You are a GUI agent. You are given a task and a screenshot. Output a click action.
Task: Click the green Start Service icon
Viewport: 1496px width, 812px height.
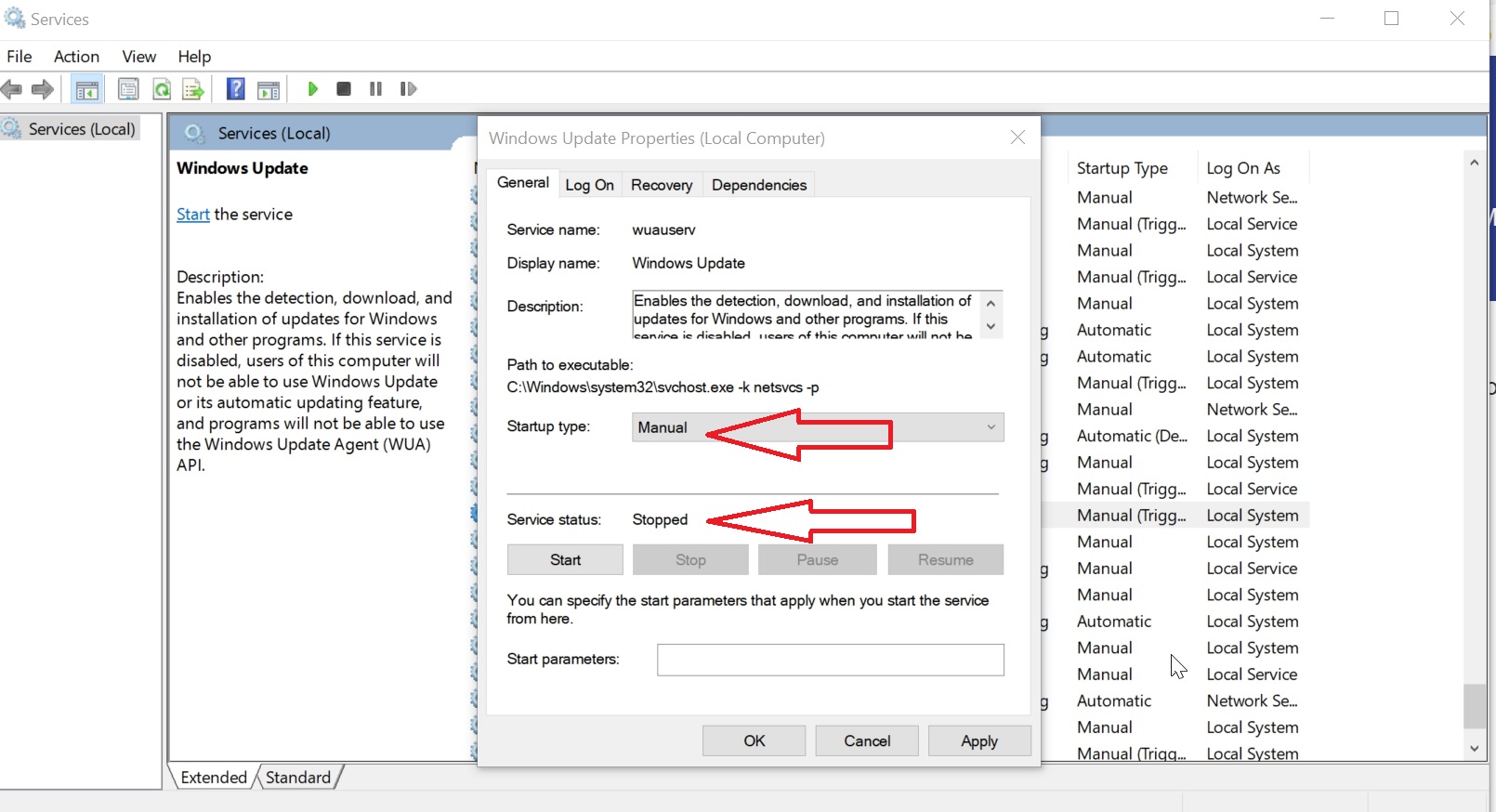pyautogui.click(x=312, y=89)
